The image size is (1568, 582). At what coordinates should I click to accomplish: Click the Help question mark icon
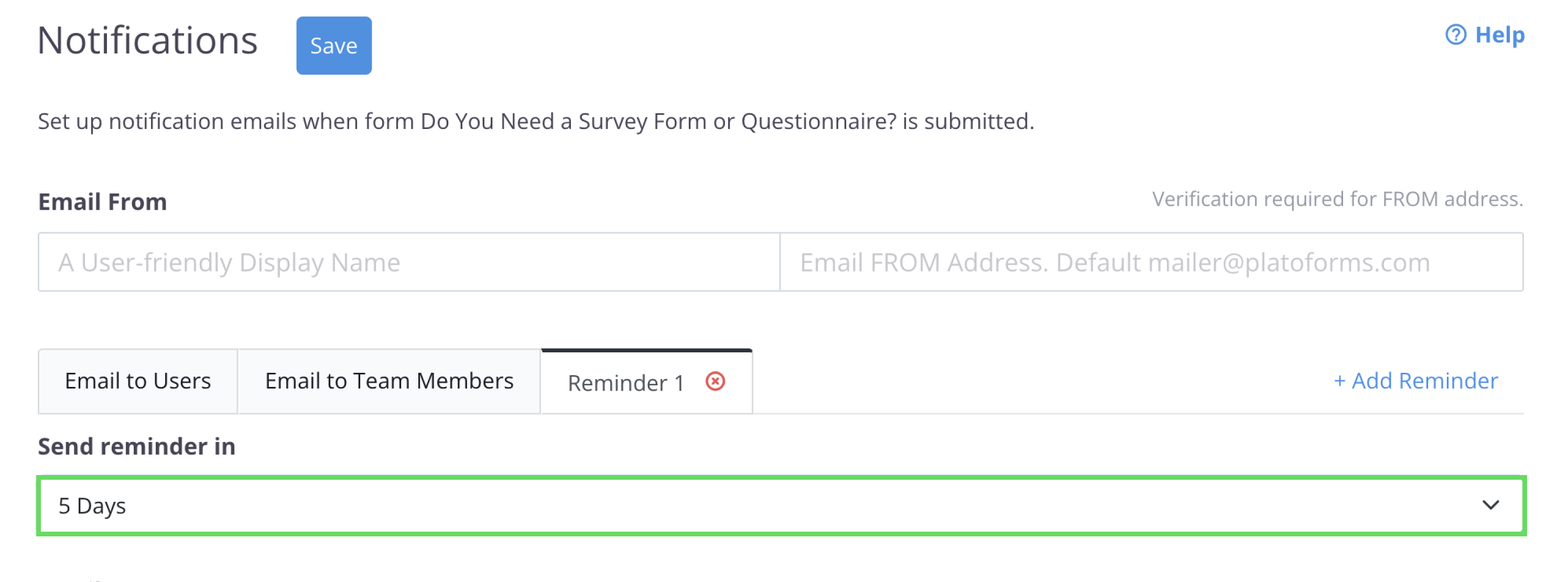click(x=1455, y=35)
